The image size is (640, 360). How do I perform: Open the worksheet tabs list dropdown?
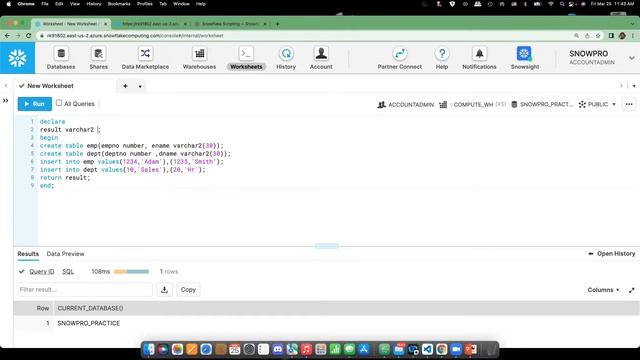tap(634, 86)
